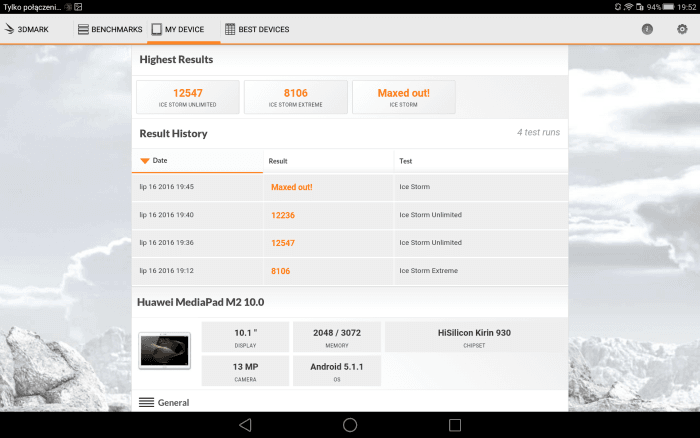Select the 8106 result in history
This screenshot has height=438, width=700.
(280, 271)
